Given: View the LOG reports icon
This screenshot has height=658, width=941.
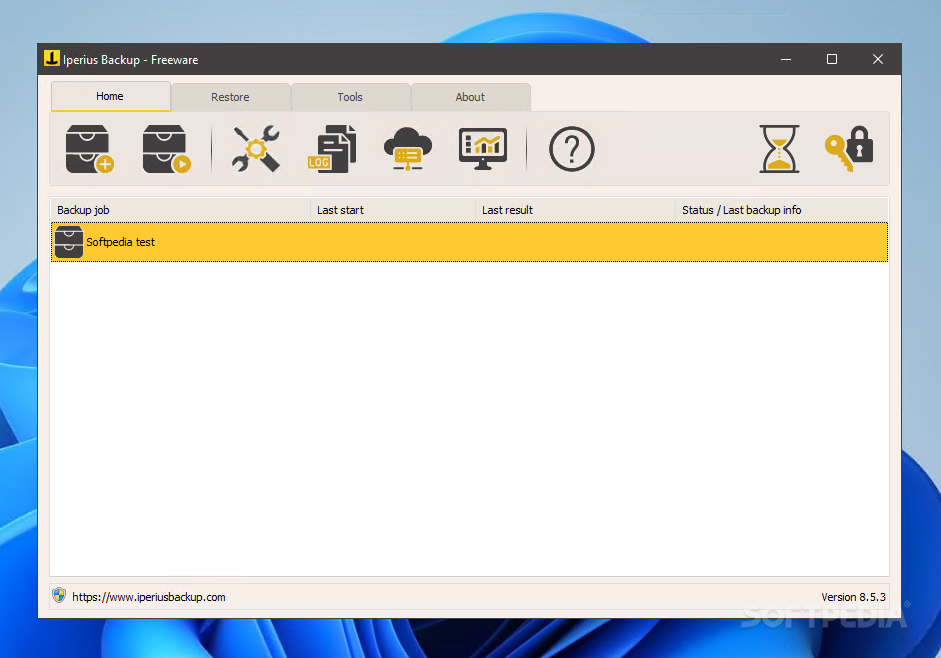Looking at the screenshot, I should coord(332,148).
